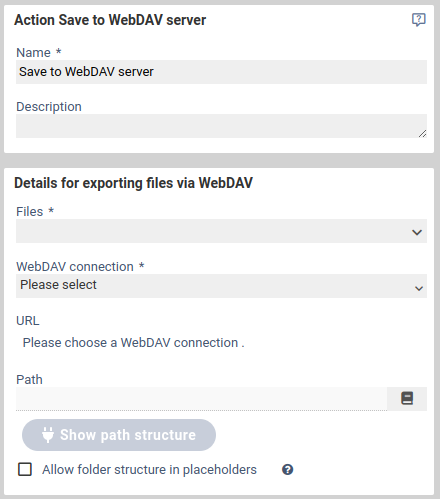Open the help bubble icon beside action title

point(418,20)
